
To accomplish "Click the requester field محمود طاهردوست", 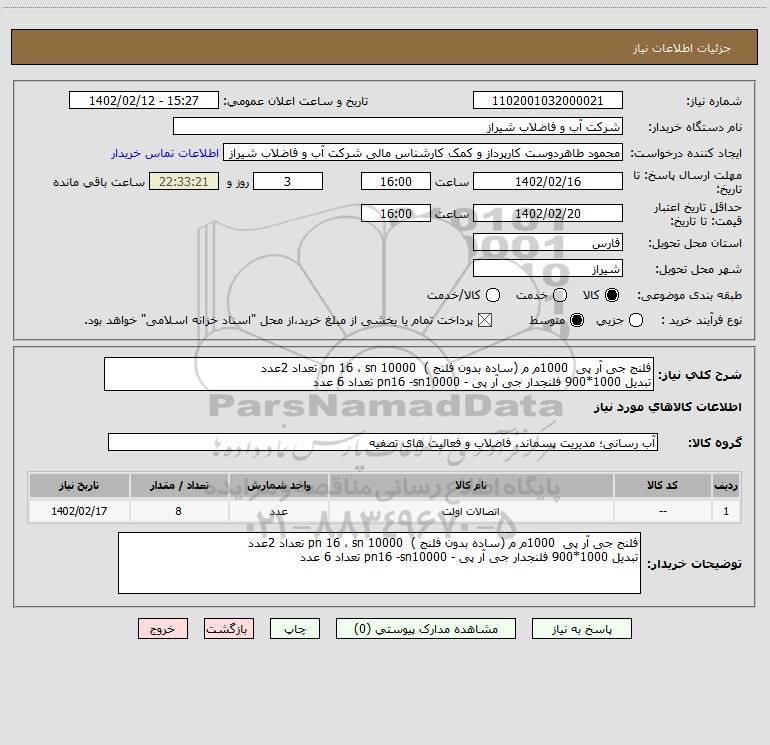I will pyautogui.click(x=423, y=152).
